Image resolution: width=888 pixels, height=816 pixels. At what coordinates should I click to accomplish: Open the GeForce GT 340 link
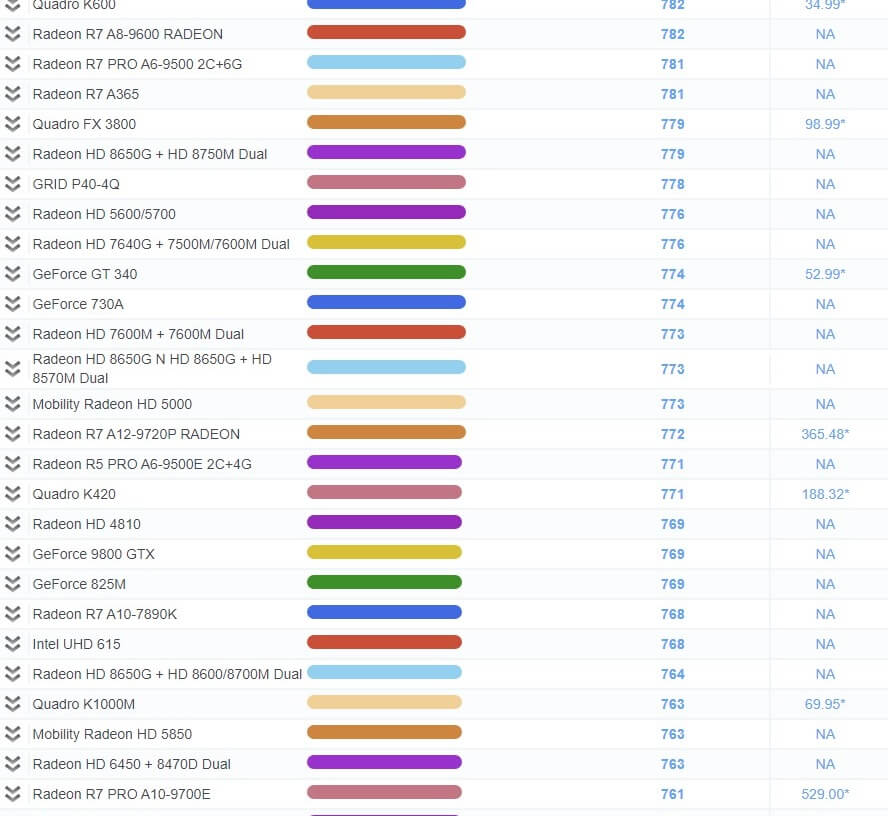coord(84,274)
